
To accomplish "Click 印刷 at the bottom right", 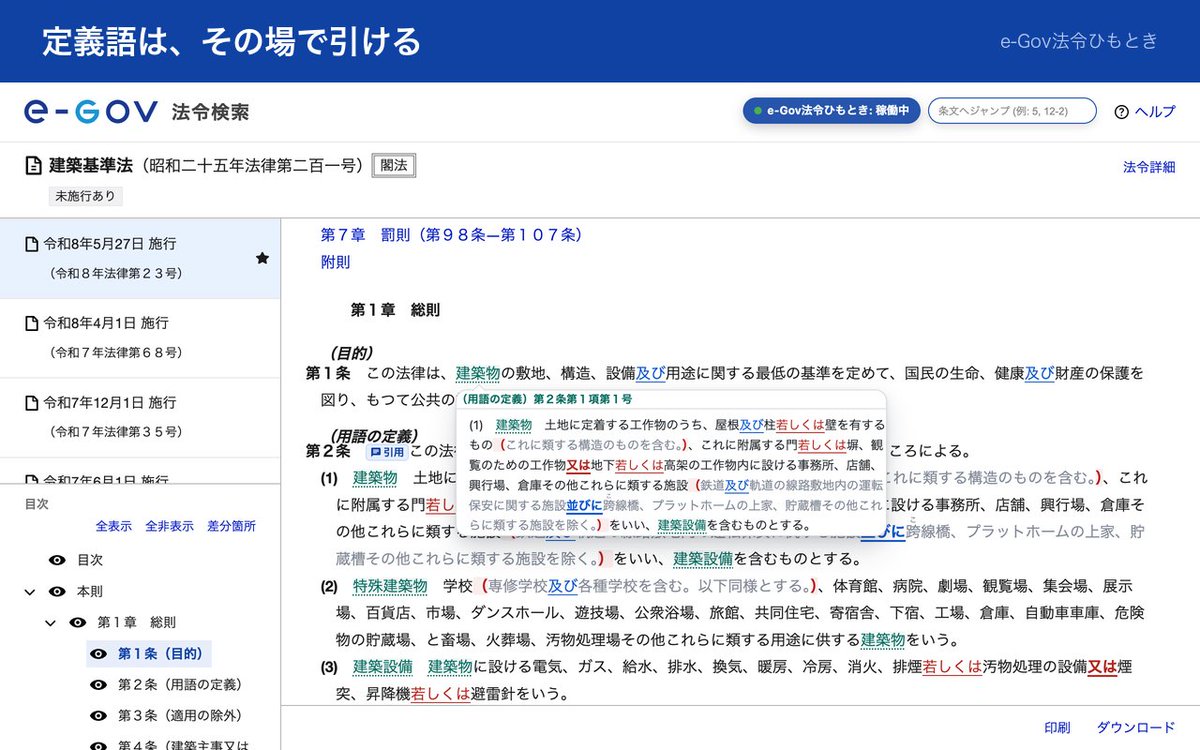I will coord(1057,728).
